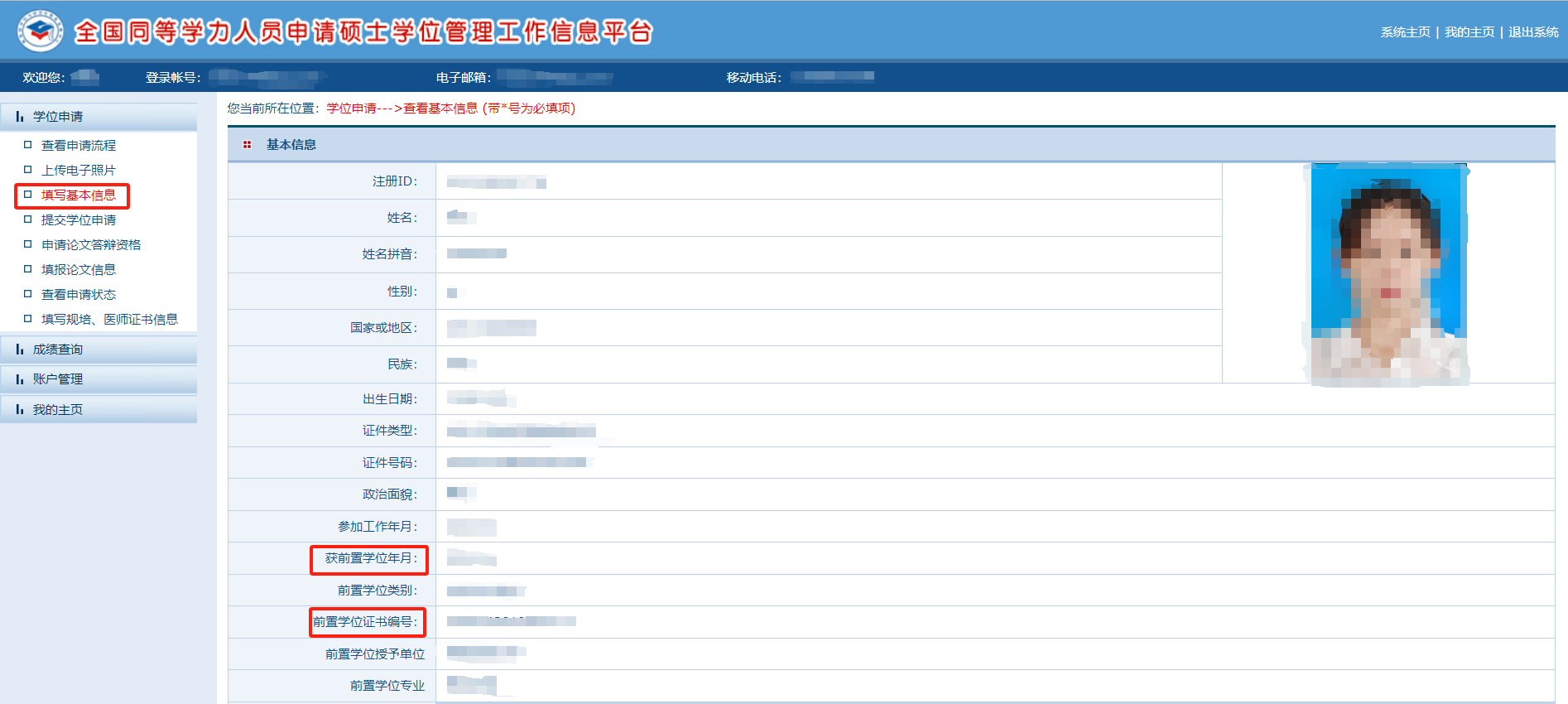Screen dimensions: 1568x704
Task: Click the red grid icon beside 基本信息
Action: pyautogui.click(x=247, y=145)
